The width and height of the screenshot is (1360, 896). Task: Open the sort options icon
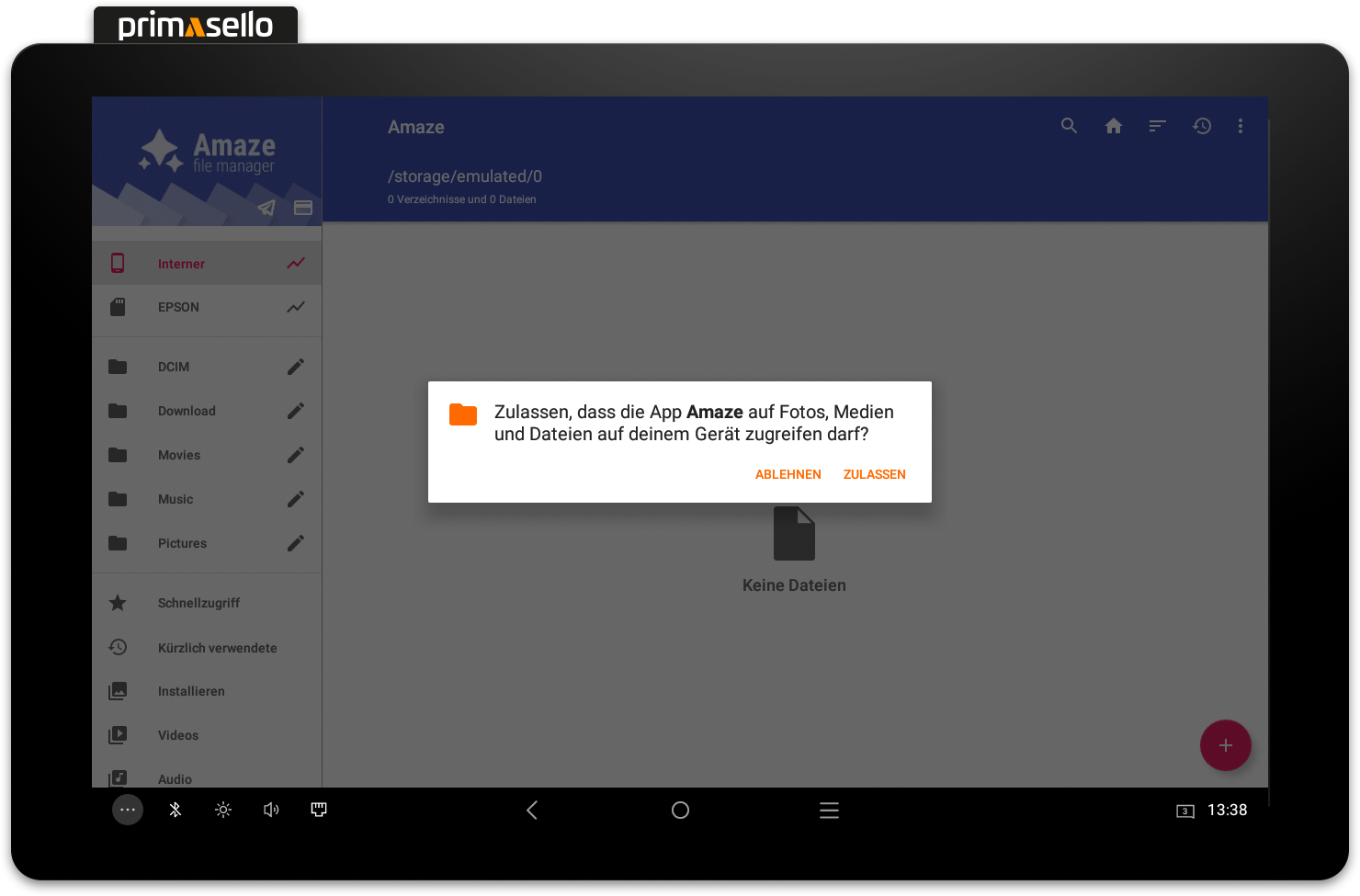tap(1157, 125)
